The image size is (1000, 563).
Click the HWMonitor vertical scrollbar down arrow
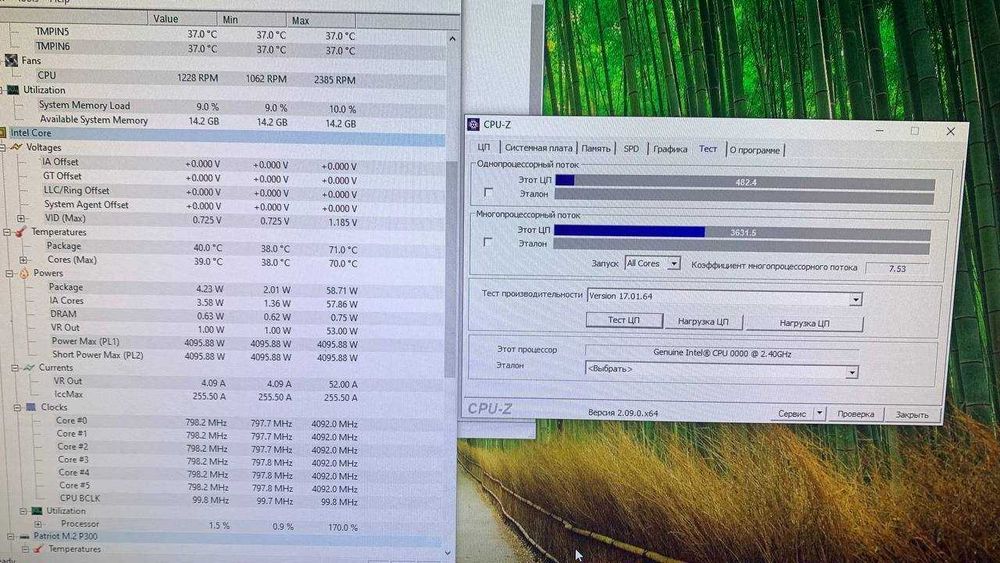[448, 553]
